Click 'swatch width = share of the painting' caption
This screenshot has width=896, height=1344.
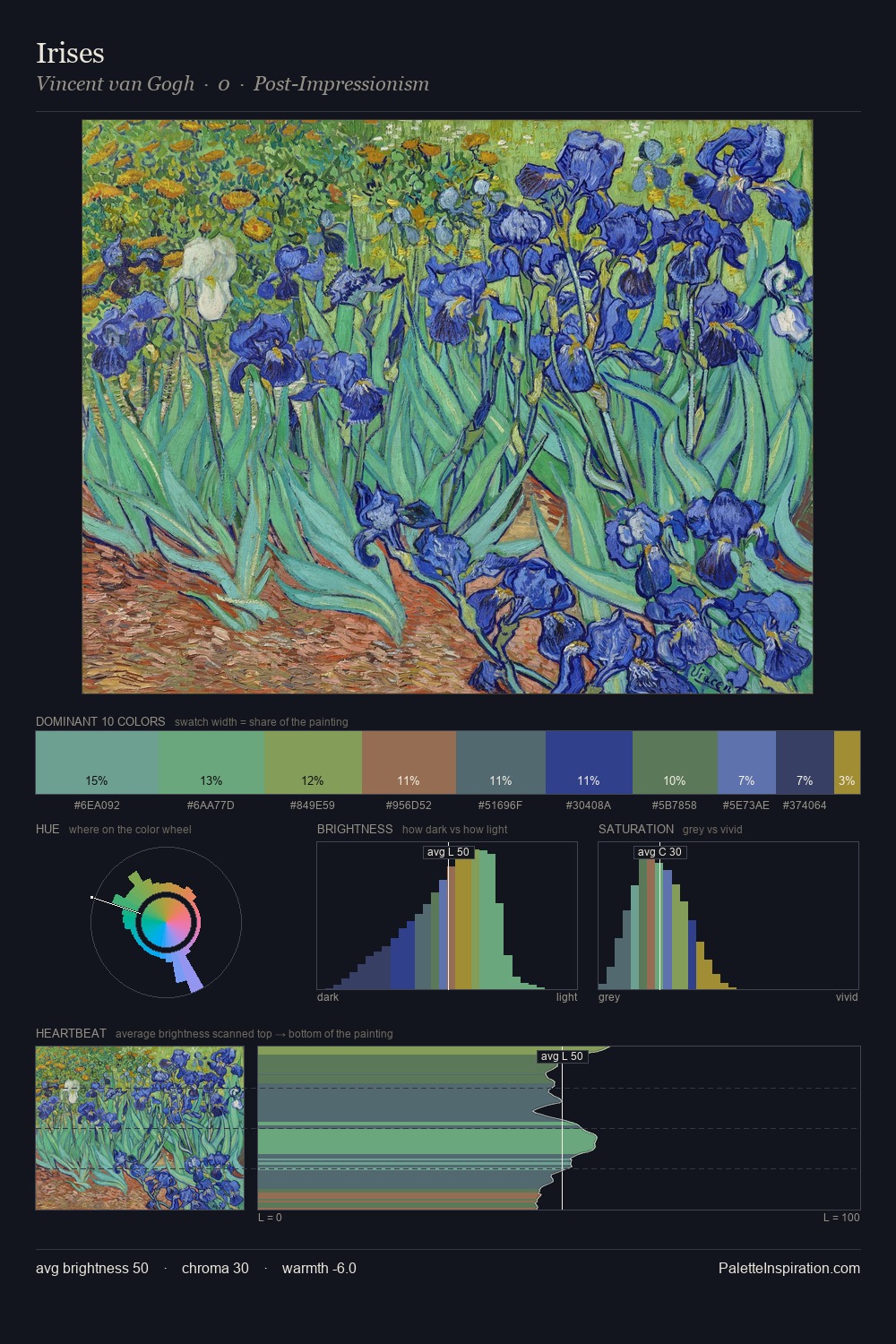click(x=262, y=722)
